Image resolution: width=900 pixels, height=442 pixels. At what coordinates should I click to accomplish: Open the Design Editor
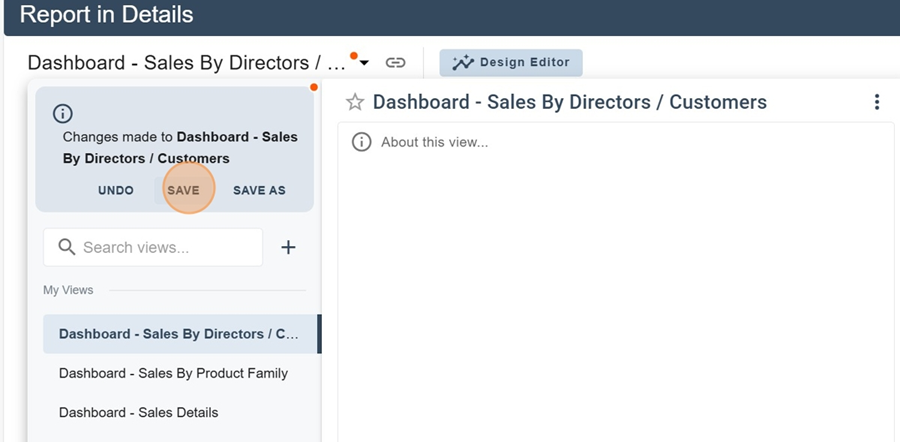[511, 63]
